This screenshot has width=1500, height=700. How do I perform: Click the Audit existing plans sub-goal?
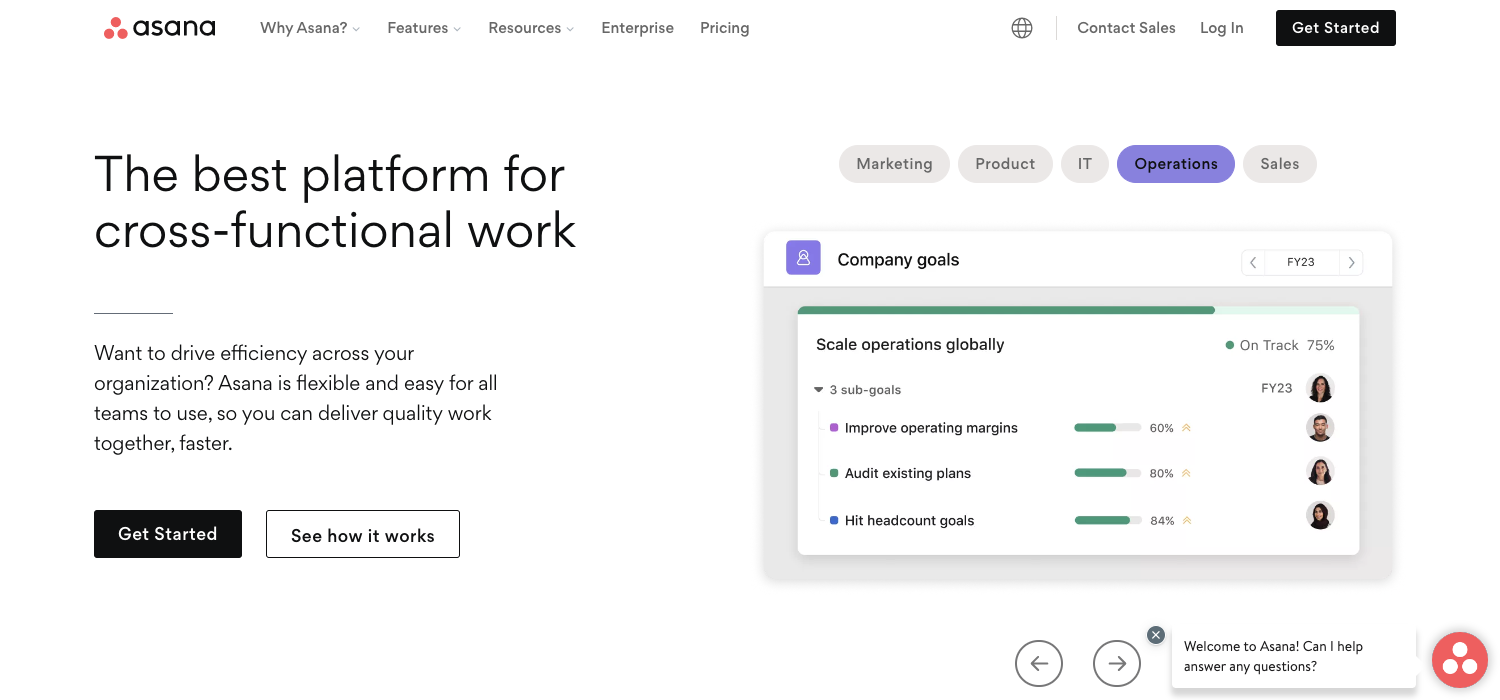(x=908, y=473)
